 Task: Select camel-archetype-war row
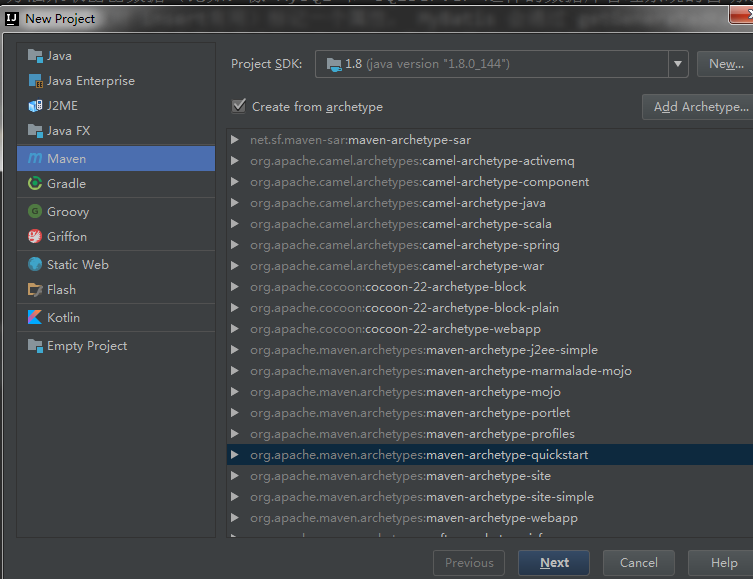coord(490,265)
